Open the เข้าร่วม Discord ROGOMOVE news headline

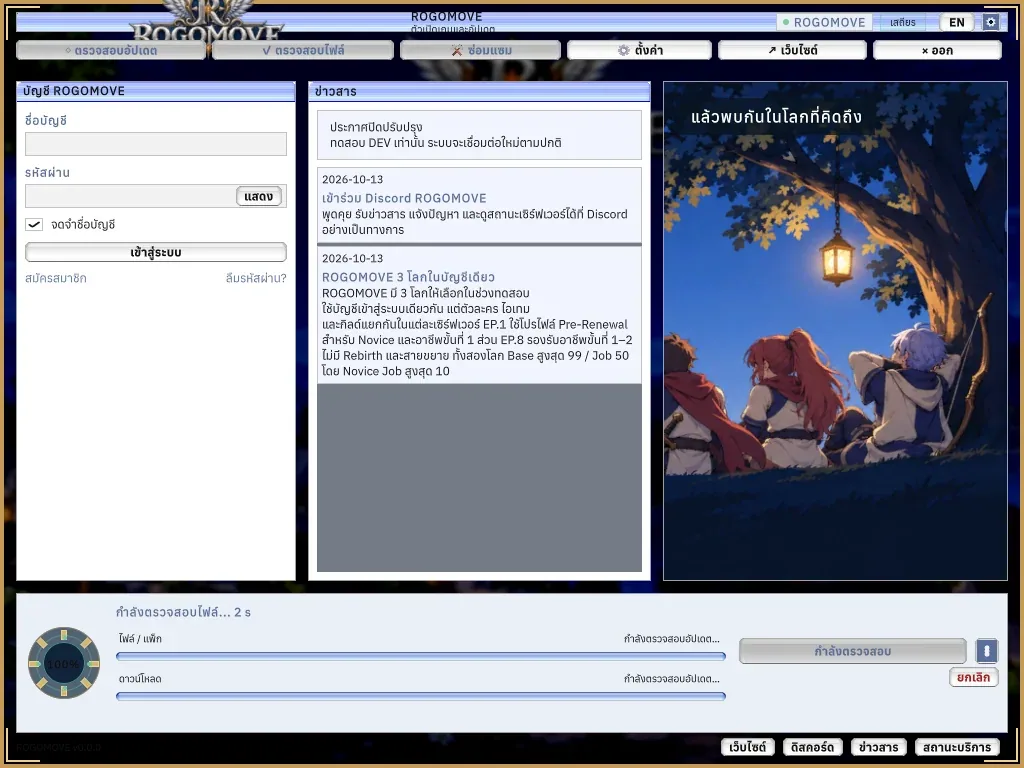[x=404, y=198]
